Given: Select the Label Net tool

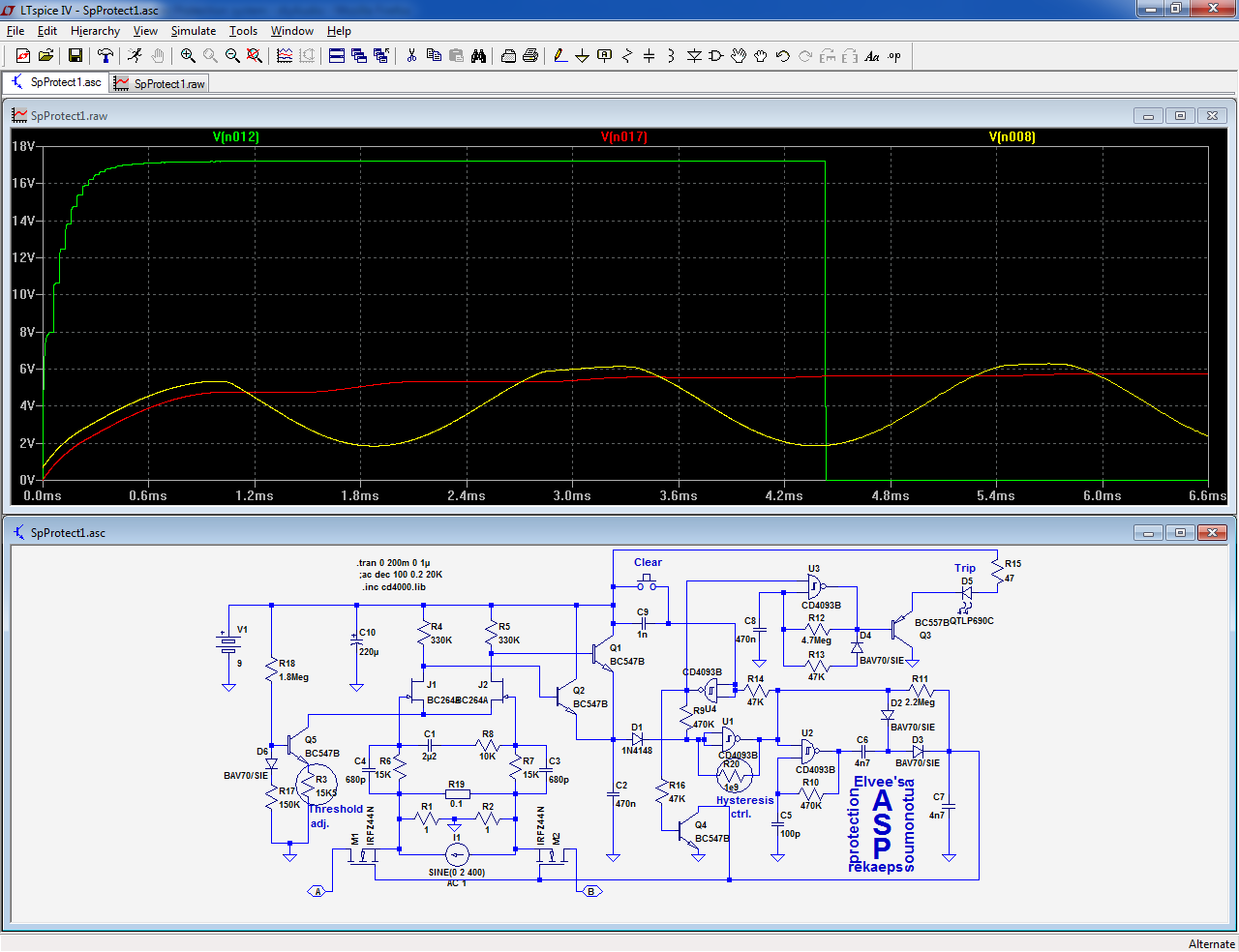Looking at the screenshot, I should (605, 56).
